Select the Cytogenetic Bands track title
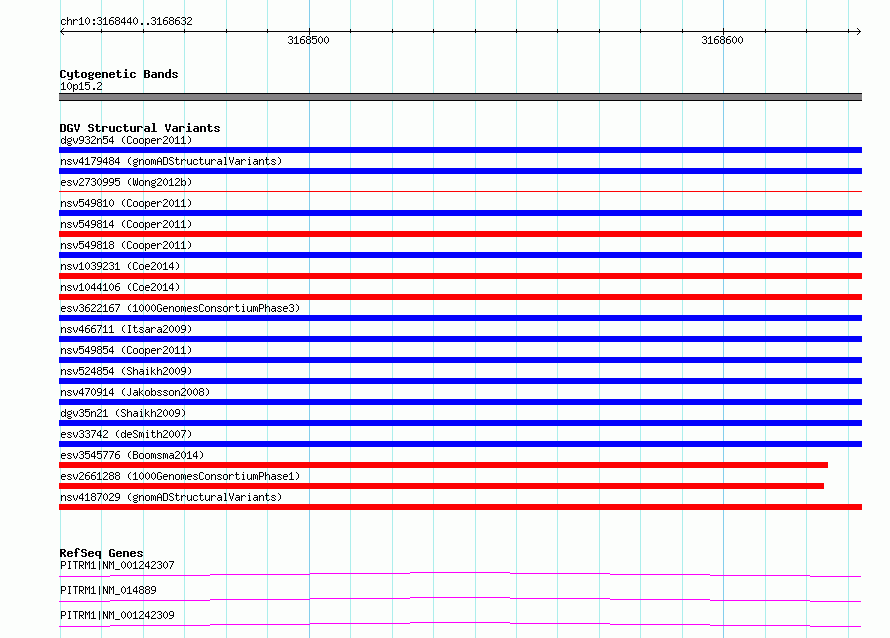 119,74
